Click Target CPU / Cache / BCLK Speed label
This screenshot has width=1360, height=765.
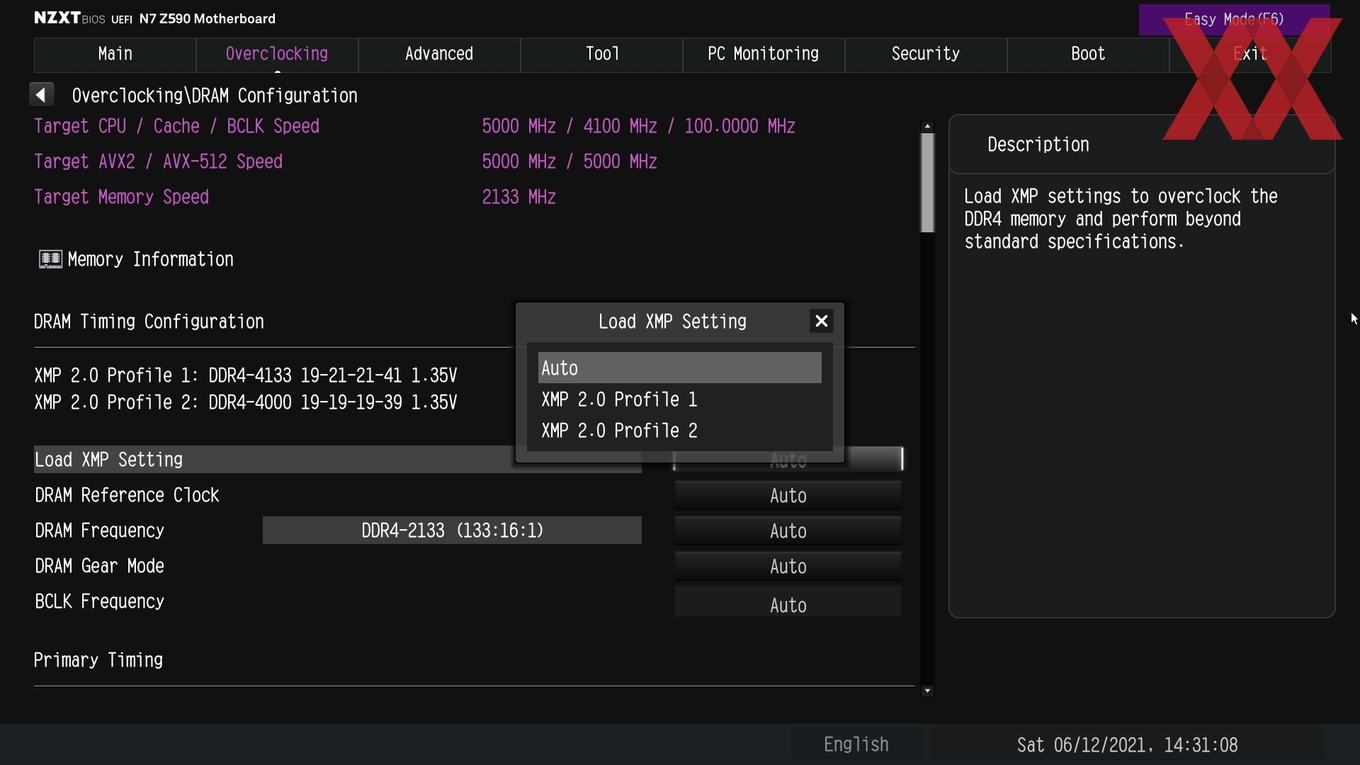pyautogui.click(x=177, y=126)
